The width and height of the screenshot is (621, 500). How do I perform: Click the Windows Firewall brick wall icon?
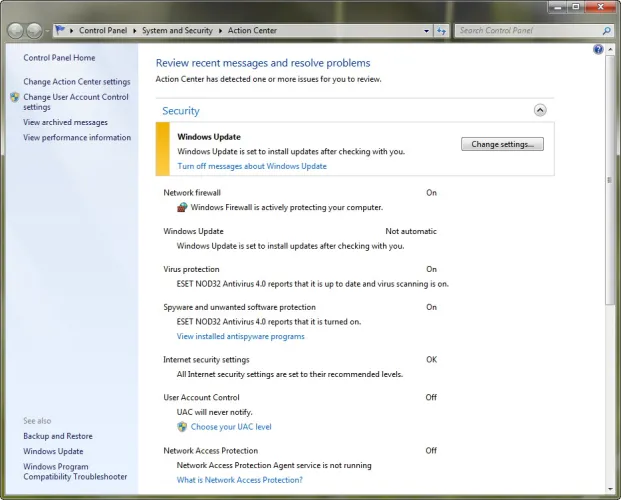(182, 207)
